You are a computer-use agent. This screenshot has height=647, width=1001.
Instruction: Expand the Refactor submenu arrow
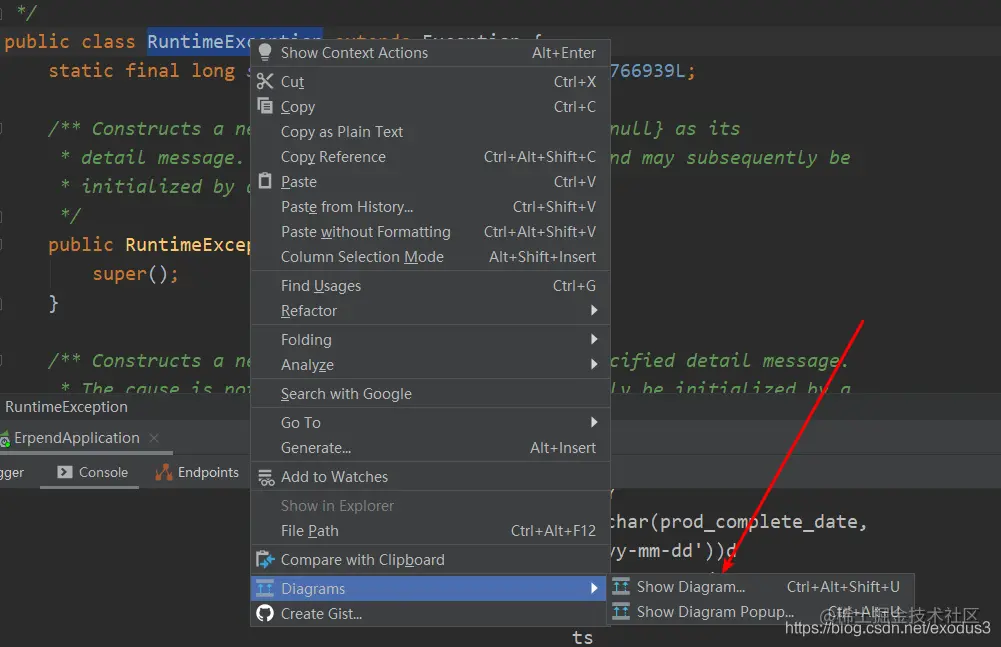594,310
